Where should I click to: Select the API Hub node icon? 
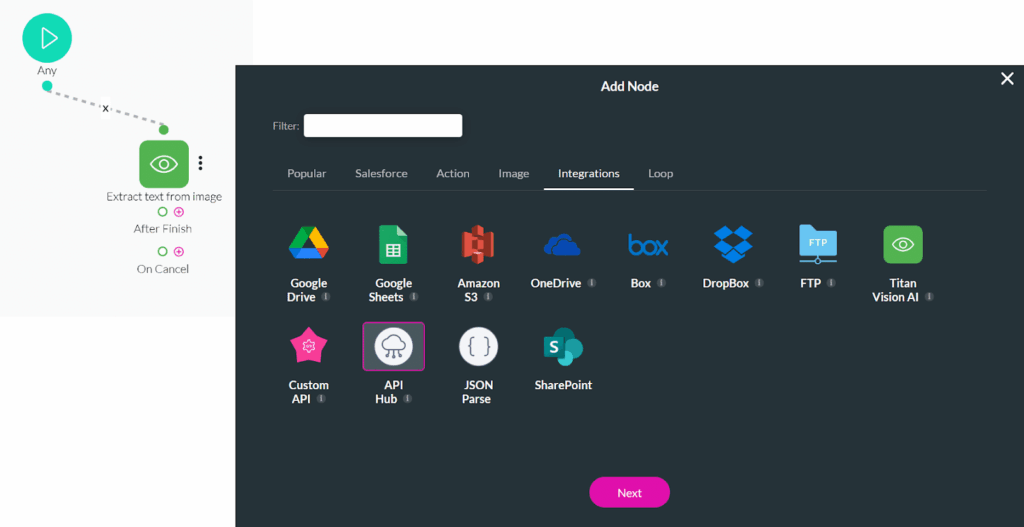pyautogui.click(x=393, y=346)
